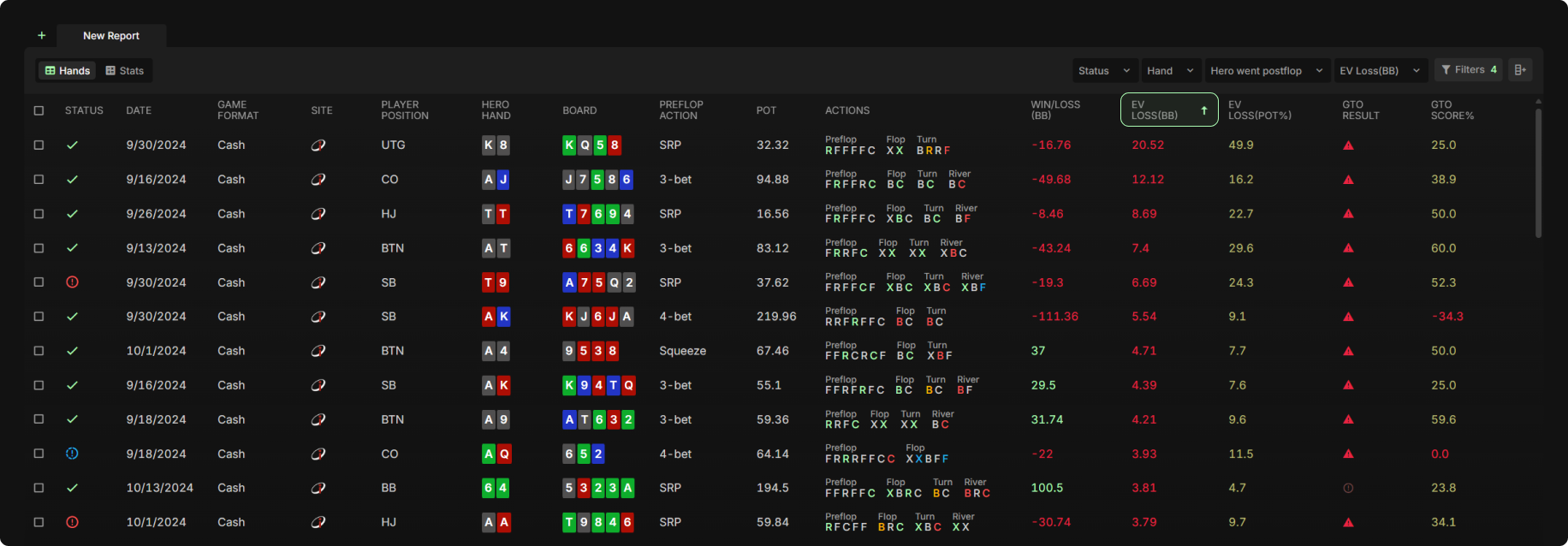Image resolution: width=1568 pixels, height=546 pixels.
Task: Click the 4-bet preflop action in AQ row
Action: (x=675, y=454)
